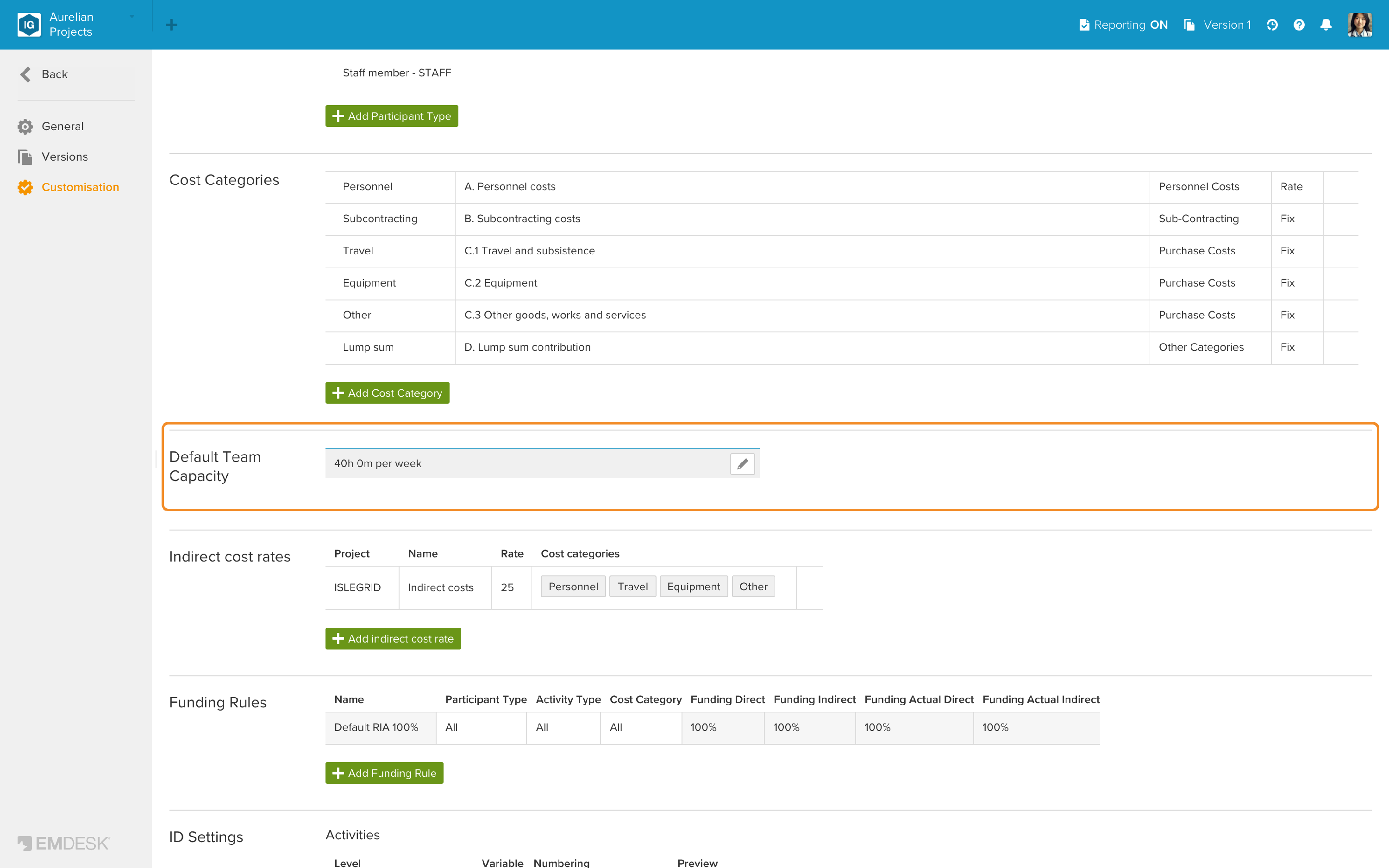This screenshot has height=868, width=1389.
Task: Click Add Cost Category button
Action: click(x=388, y=393)
